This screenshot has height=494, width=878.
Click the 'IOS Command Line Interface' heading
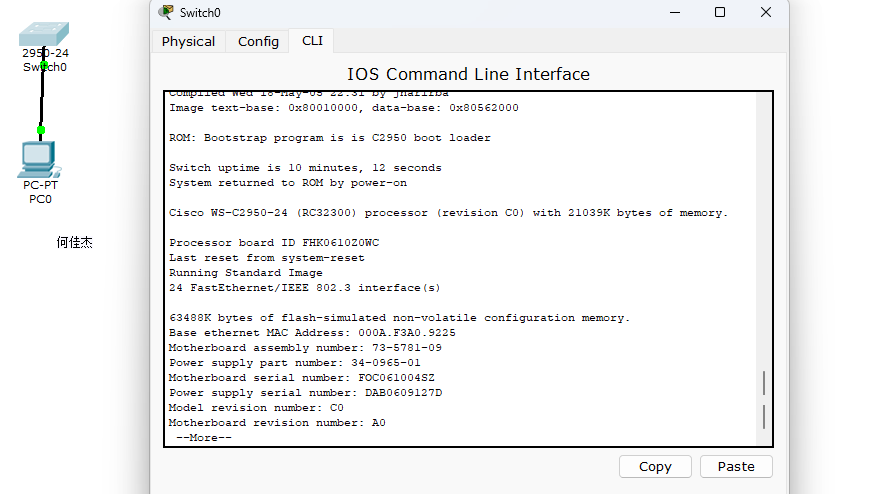[468, 74]
